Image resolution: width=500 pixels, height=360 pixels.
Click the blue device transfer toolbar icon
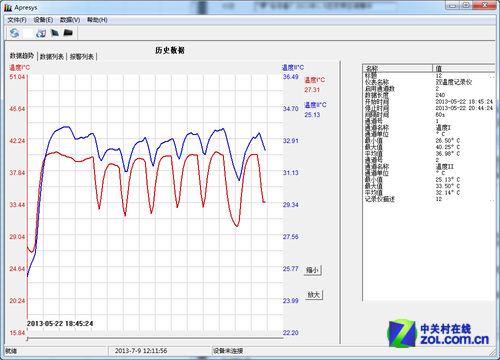pyautogui.click(x=41, y=33)
